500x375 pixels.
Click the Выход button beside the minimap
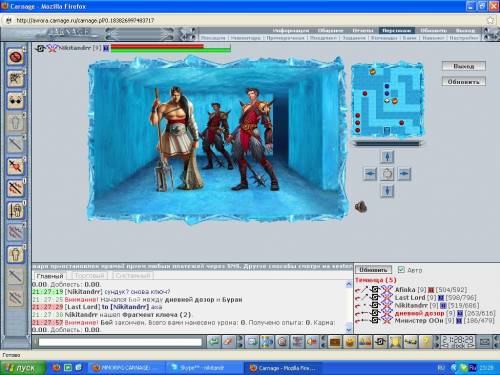click(x=464, y=66)
